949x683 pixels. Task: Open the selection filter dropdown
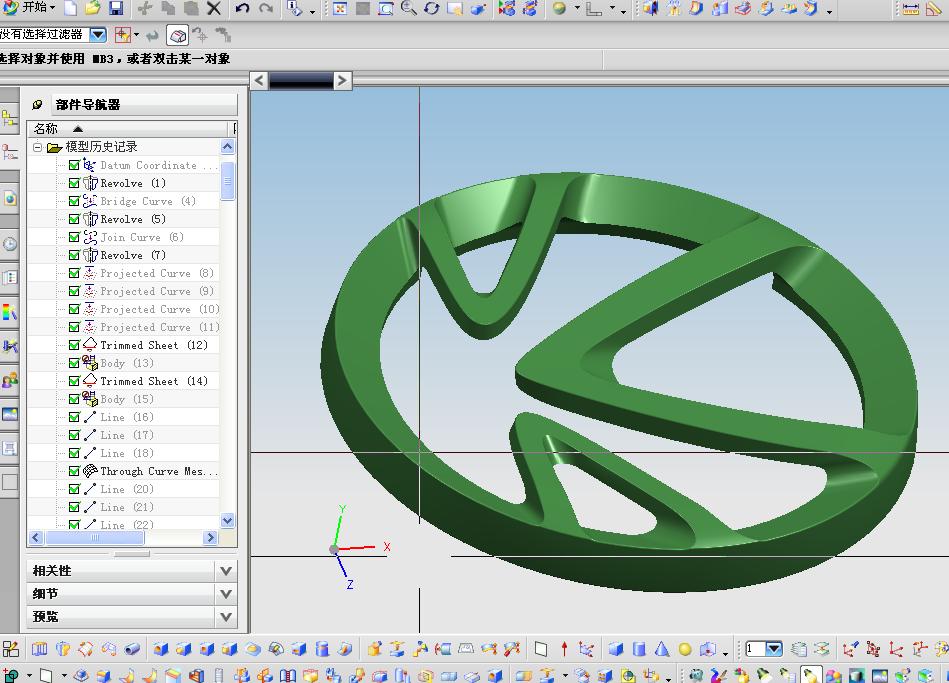point(98,35)
